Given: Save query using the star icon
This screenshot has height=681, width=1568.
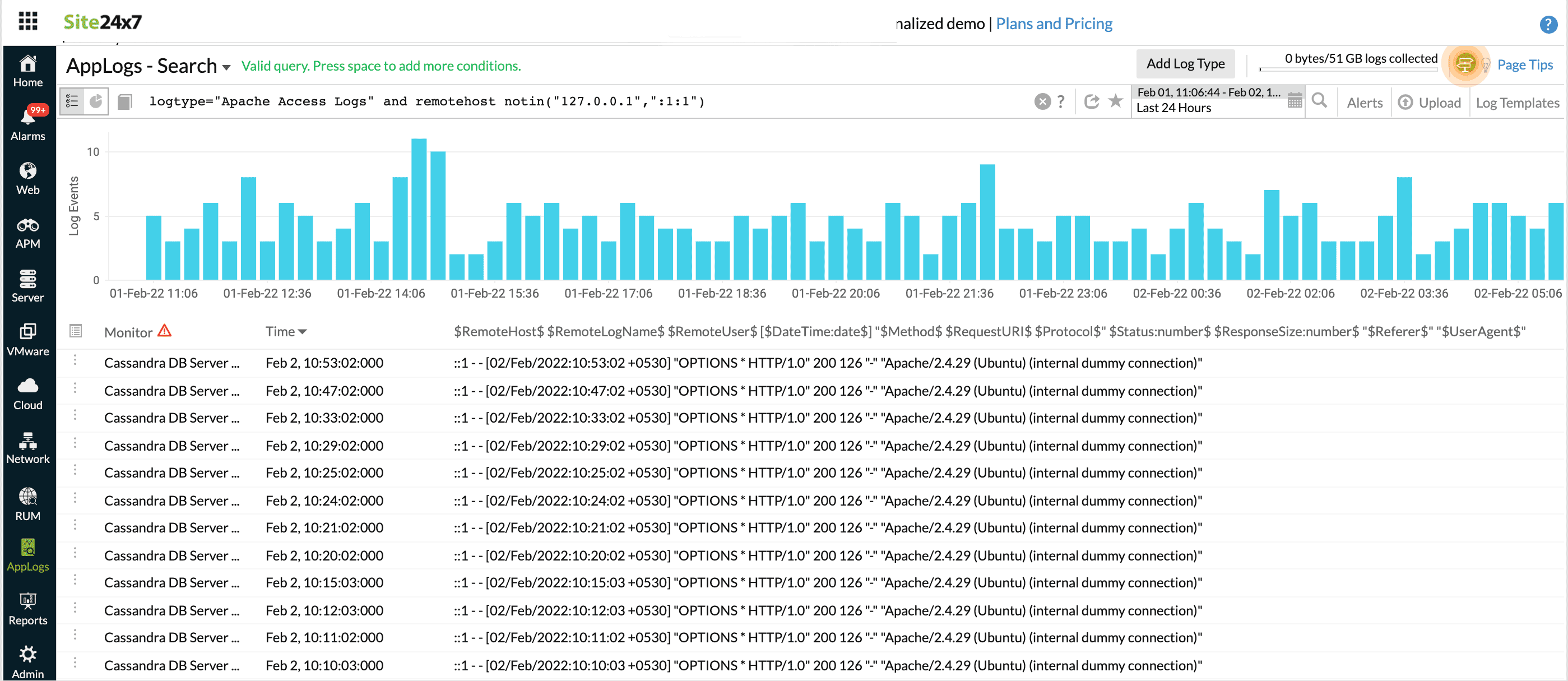Looking at the screenshot, I should click(x=1115, y=101).
